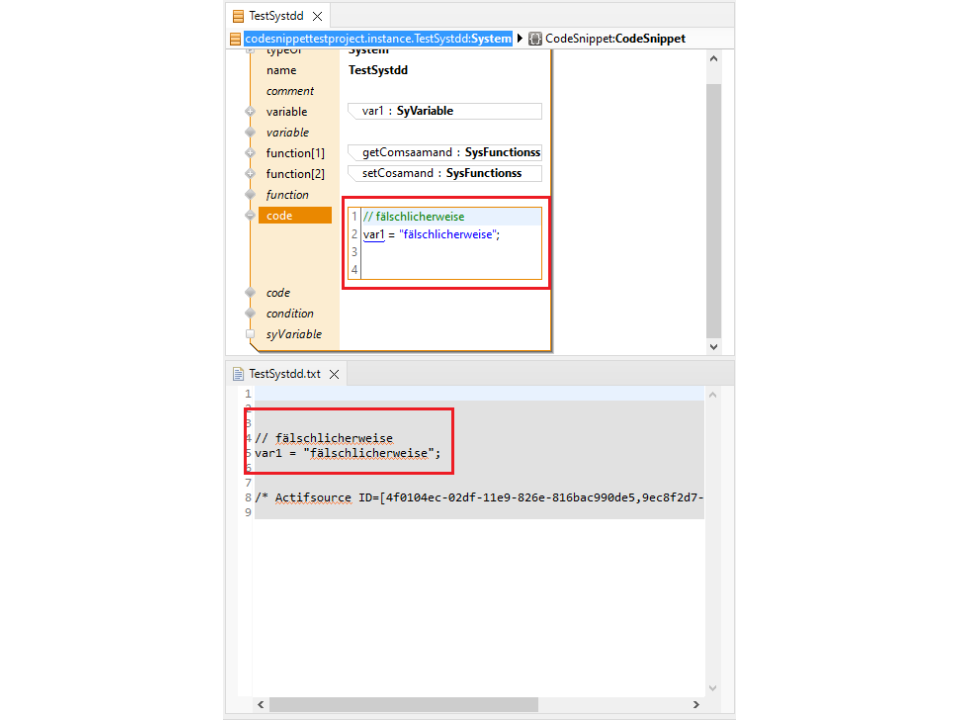Click the CodeSnippet template icon in the breadcrumb

535,39
